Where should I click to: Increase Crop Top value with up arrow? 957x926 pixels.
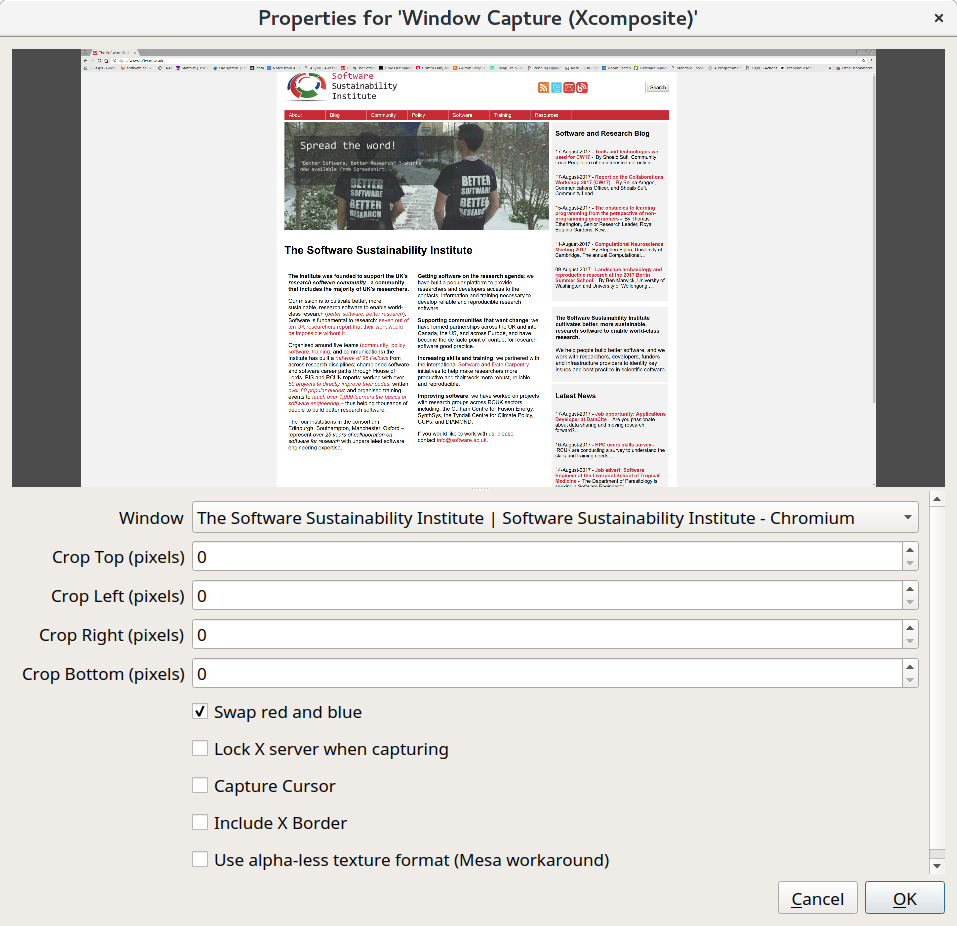pyautogui.click(x=909, y=549)
